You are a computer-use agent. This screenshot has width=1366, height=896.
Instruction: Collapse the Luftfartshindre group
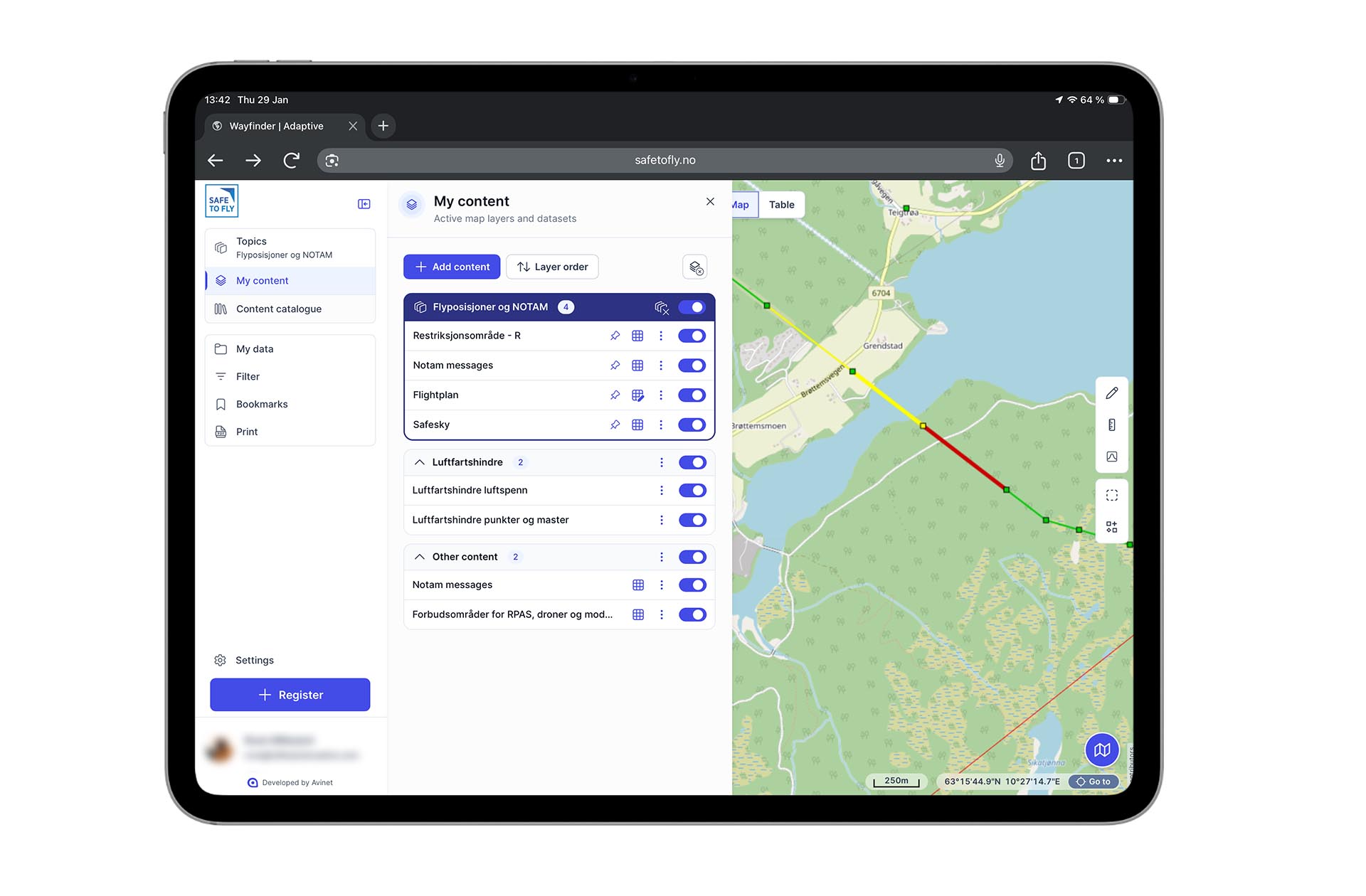click(420, 462)
